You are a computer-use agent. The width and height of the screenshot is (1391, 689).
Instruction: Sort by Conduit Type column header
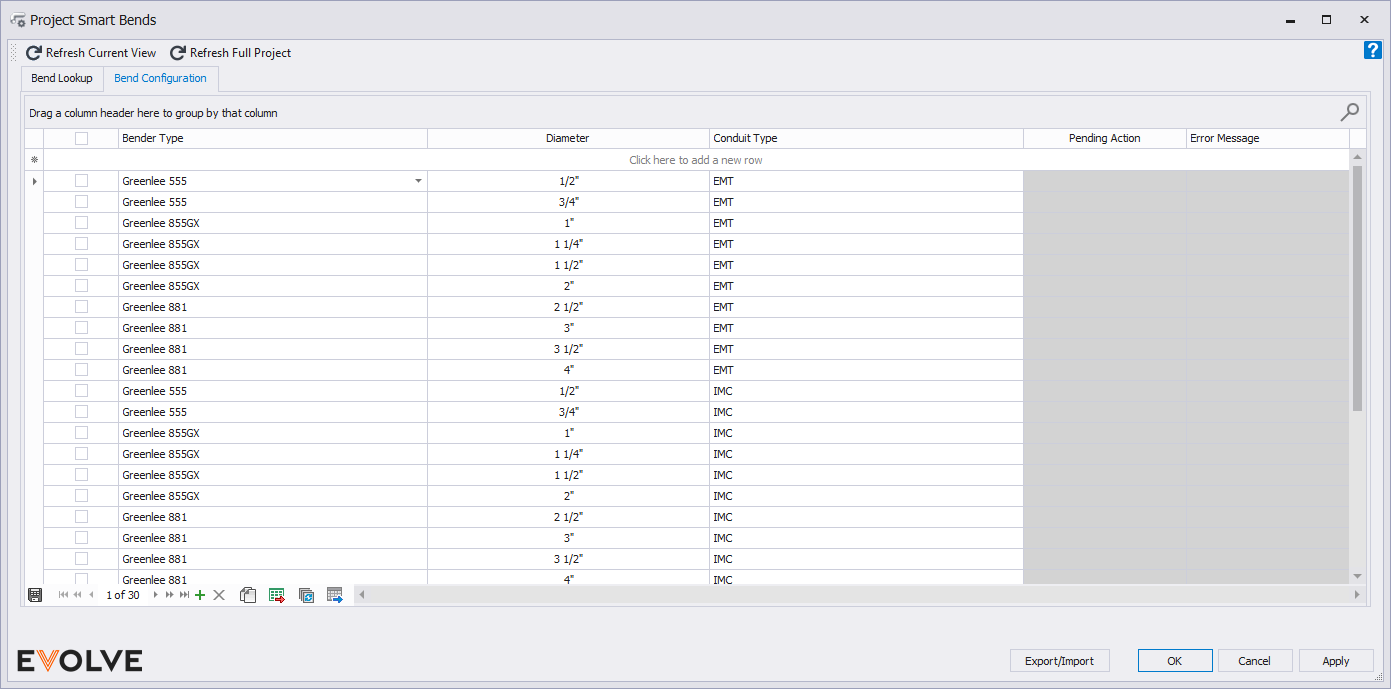tap(866, 139)
